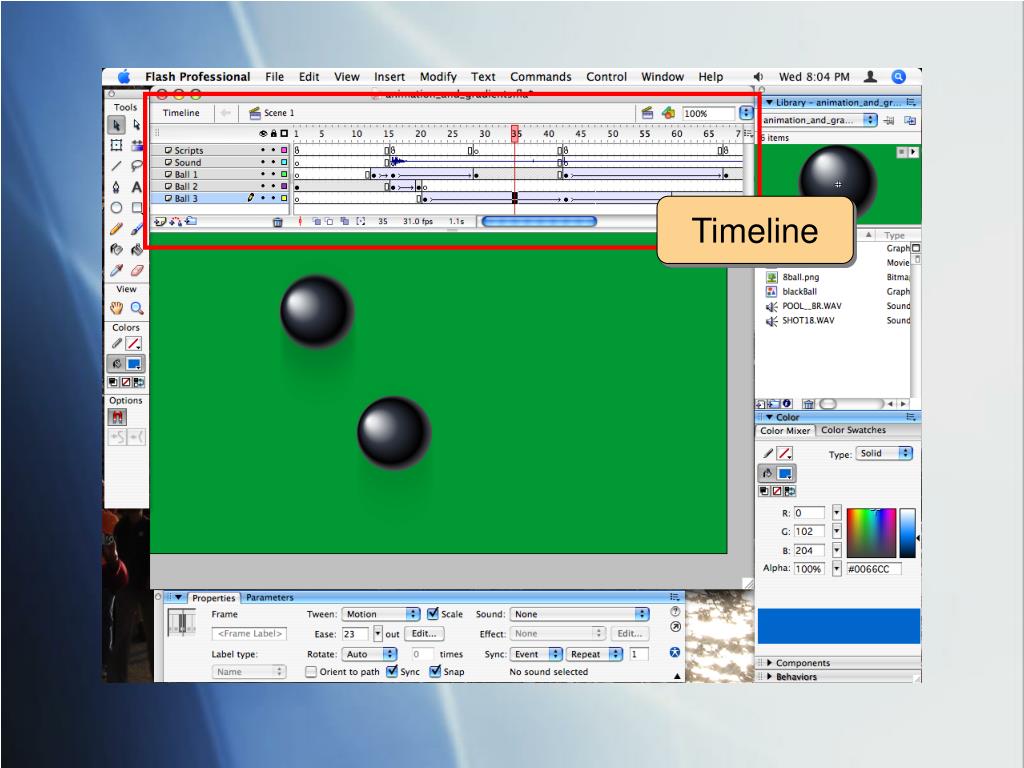Screen dimensions: 1024x768
Task: Open the color Type dropdown set to Solid
Action: point(884,454)
